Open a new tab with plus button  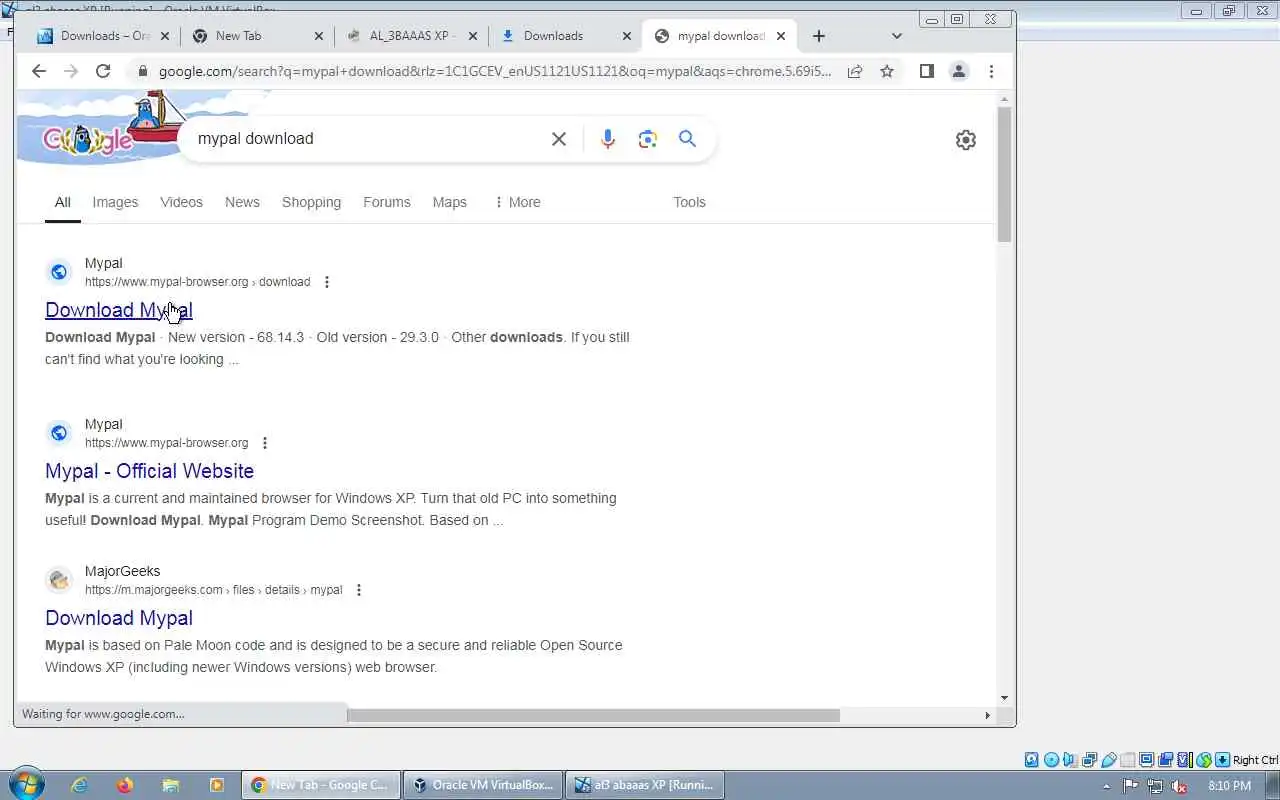click(x=819, y=36)
